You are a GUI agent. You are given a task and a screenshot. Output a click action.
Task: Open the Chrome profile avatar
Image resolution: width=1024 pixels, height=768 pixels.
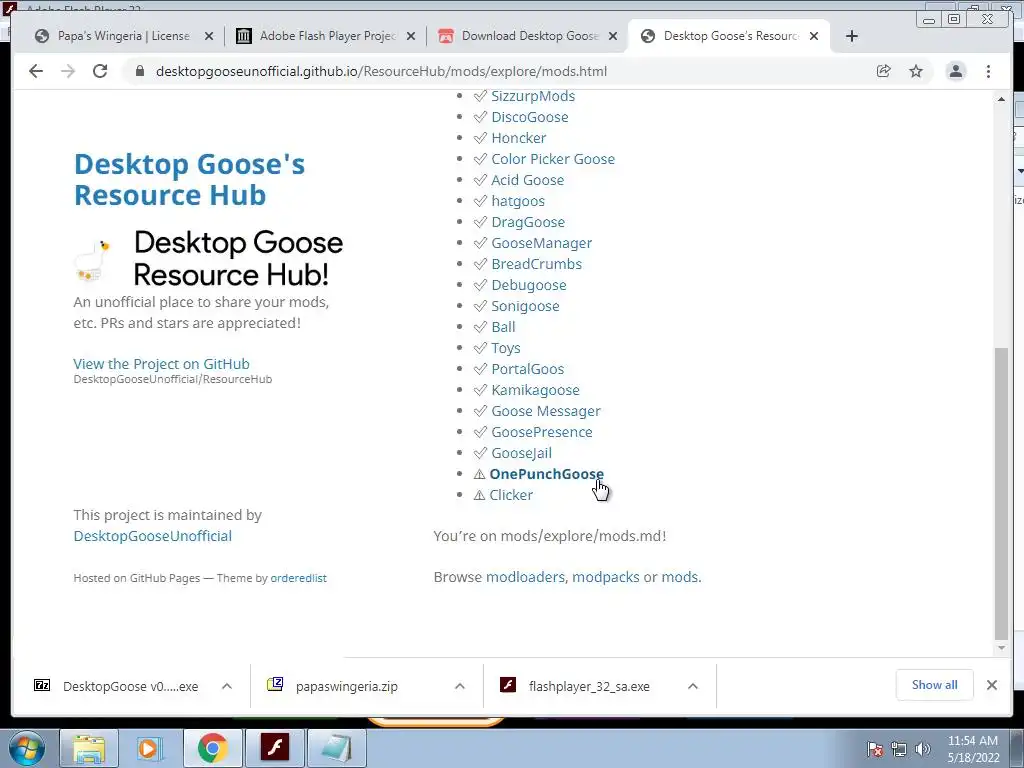click(x=955, y=71)
